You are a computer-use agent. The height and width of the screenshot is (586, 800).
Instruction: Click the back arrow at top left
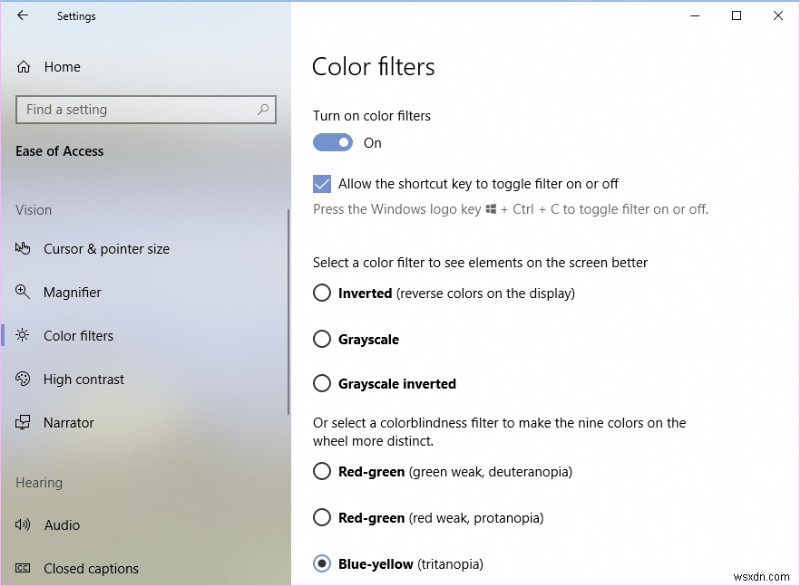click(22, 15)
